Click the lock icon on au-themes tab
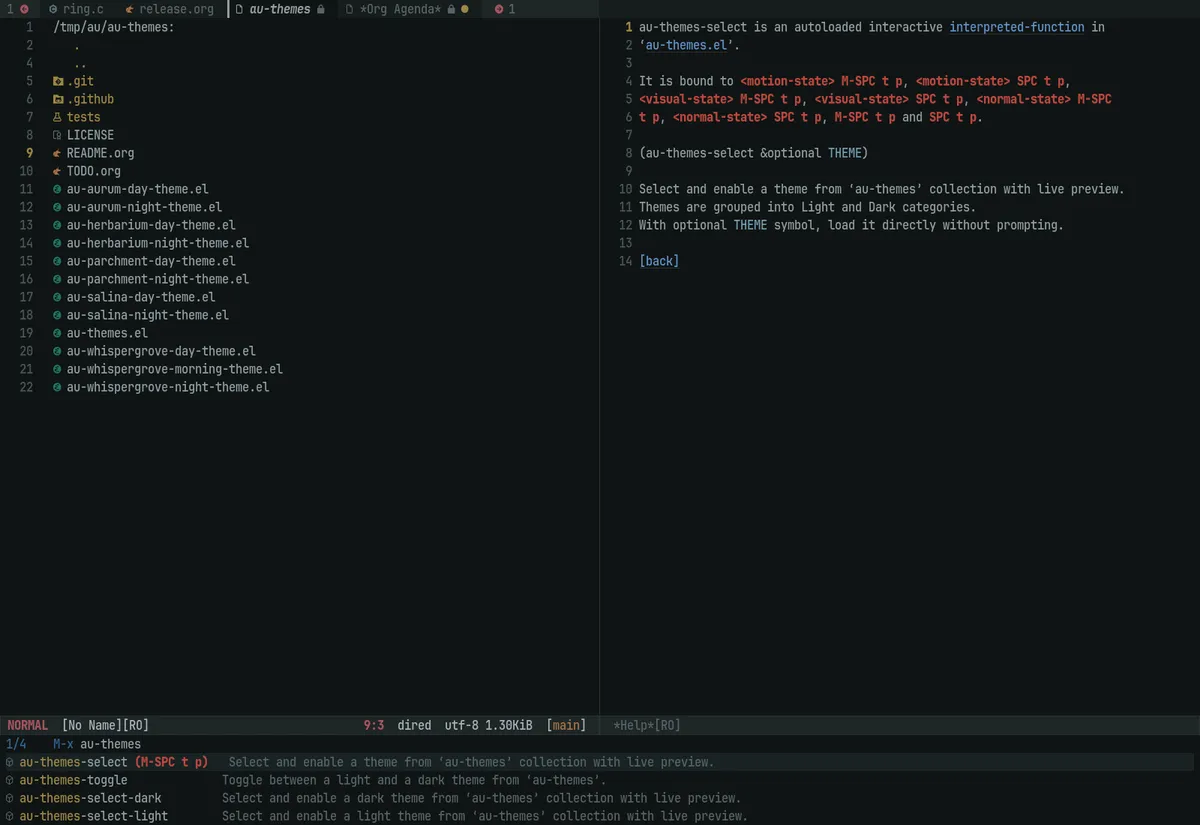Image resolution: width=1200 pixels, height=825 pixels. 320,9
